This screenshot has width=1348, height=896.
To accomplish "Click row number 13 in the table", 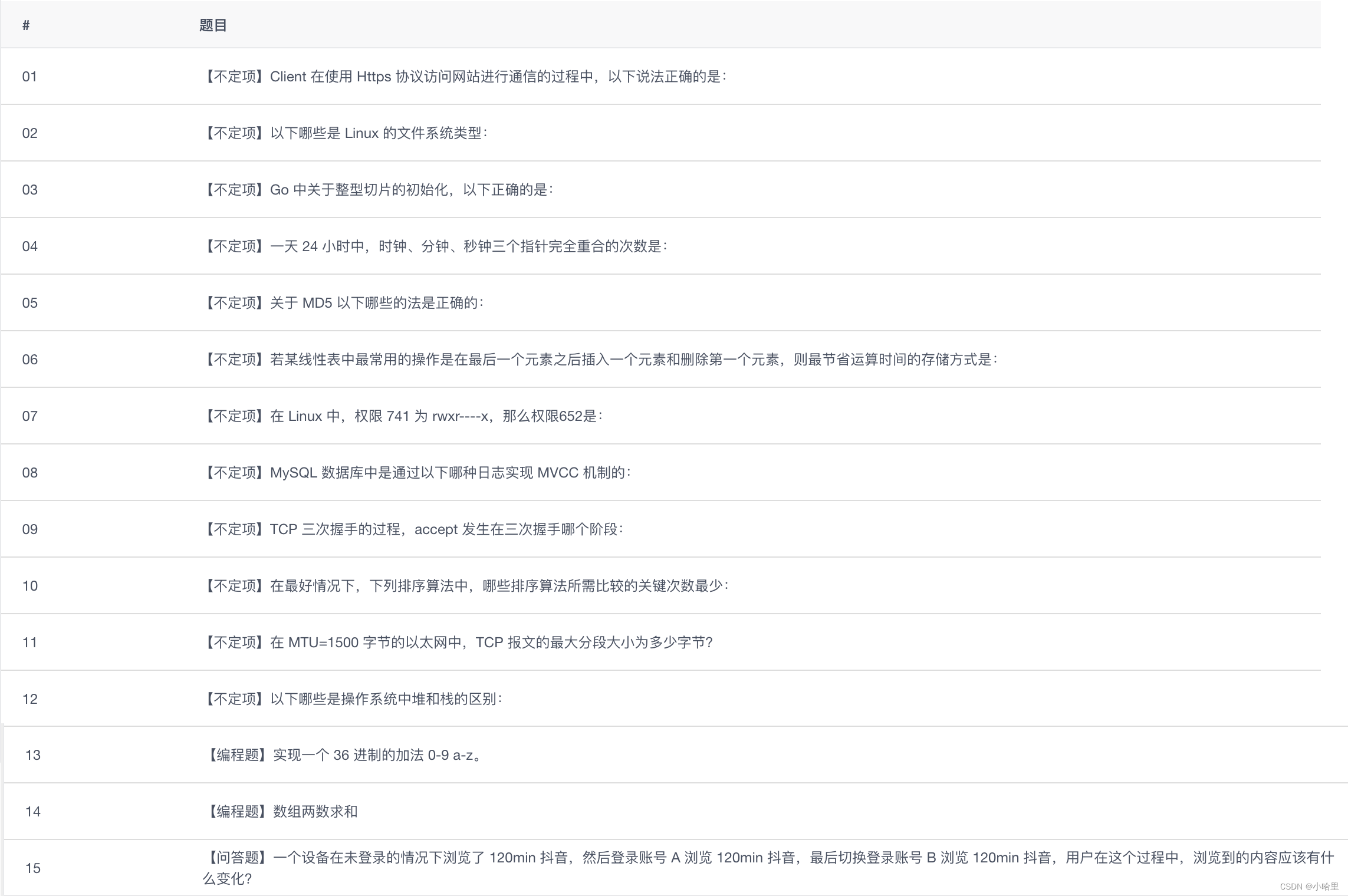I will 33,755.
